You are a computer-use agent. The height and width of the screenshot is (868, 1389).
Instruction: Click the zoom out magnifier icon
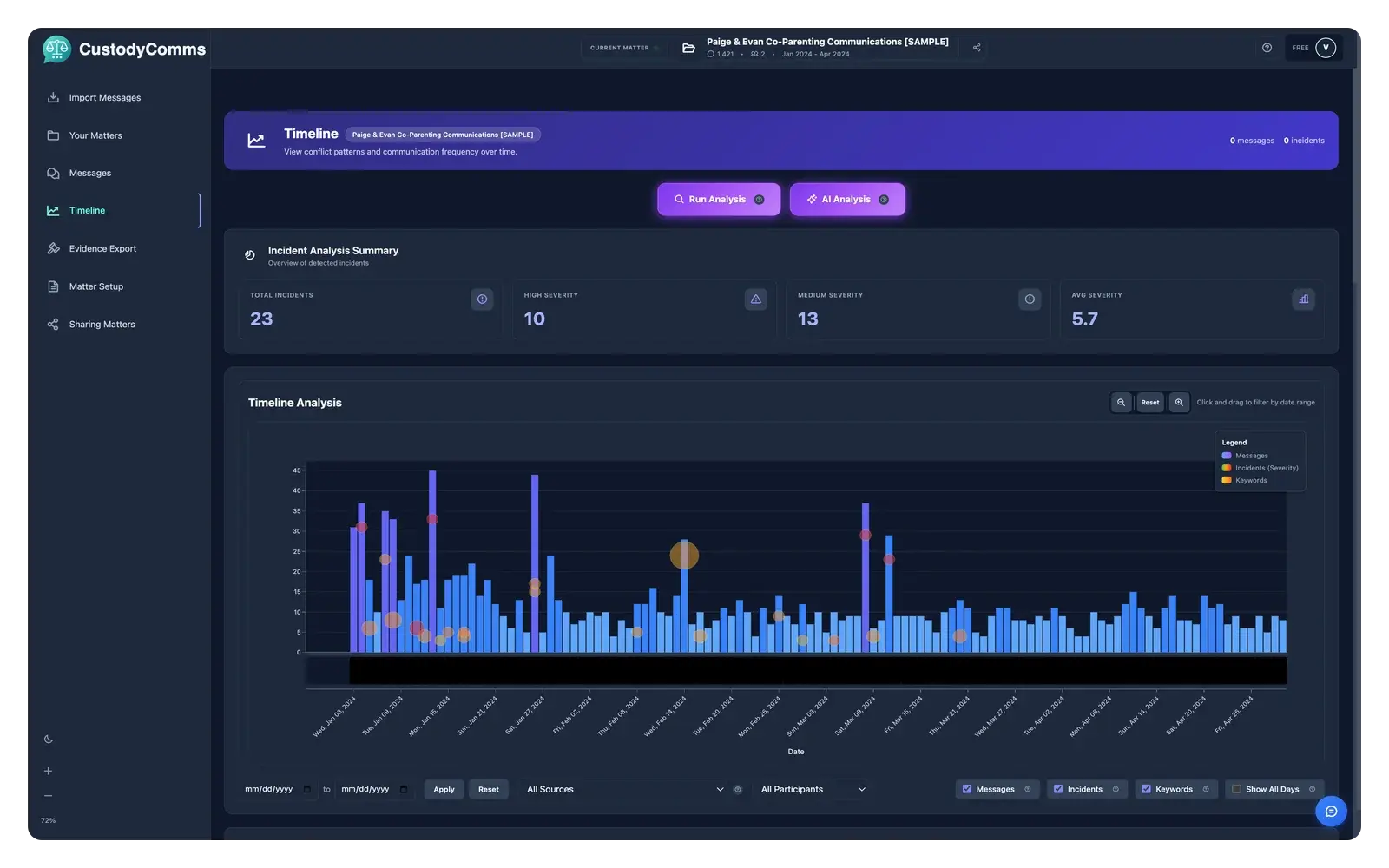[1121, 403]
